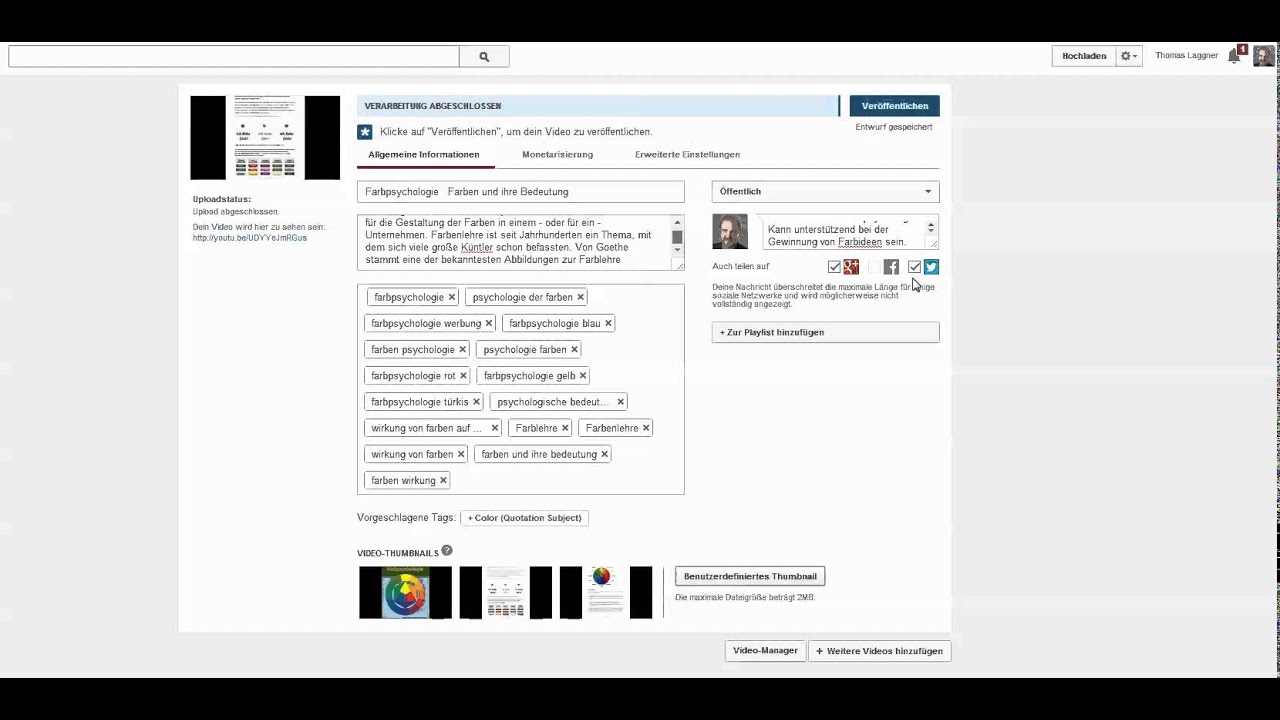Click the share message stepper arrows

coord(931,228)
